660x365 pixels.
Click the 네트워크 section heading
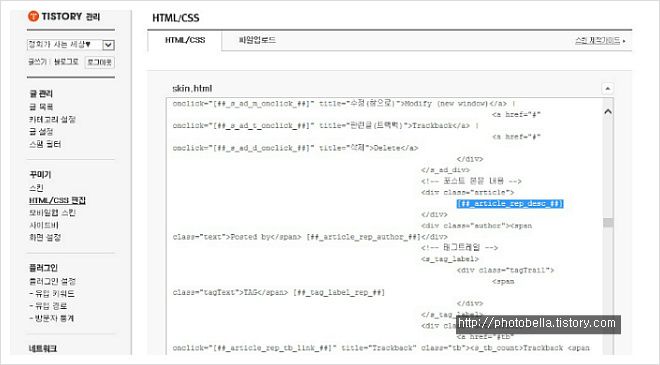click(43, 349)
